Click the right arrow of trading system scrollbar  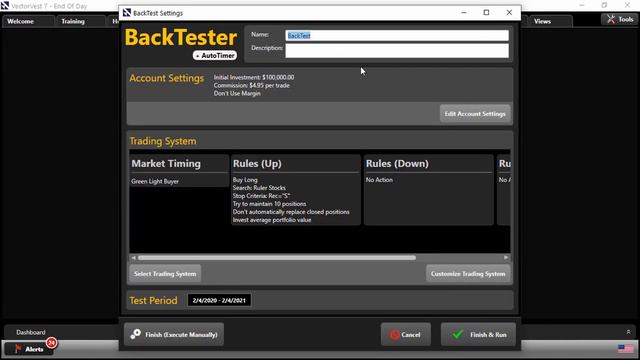tap(506, 258)
